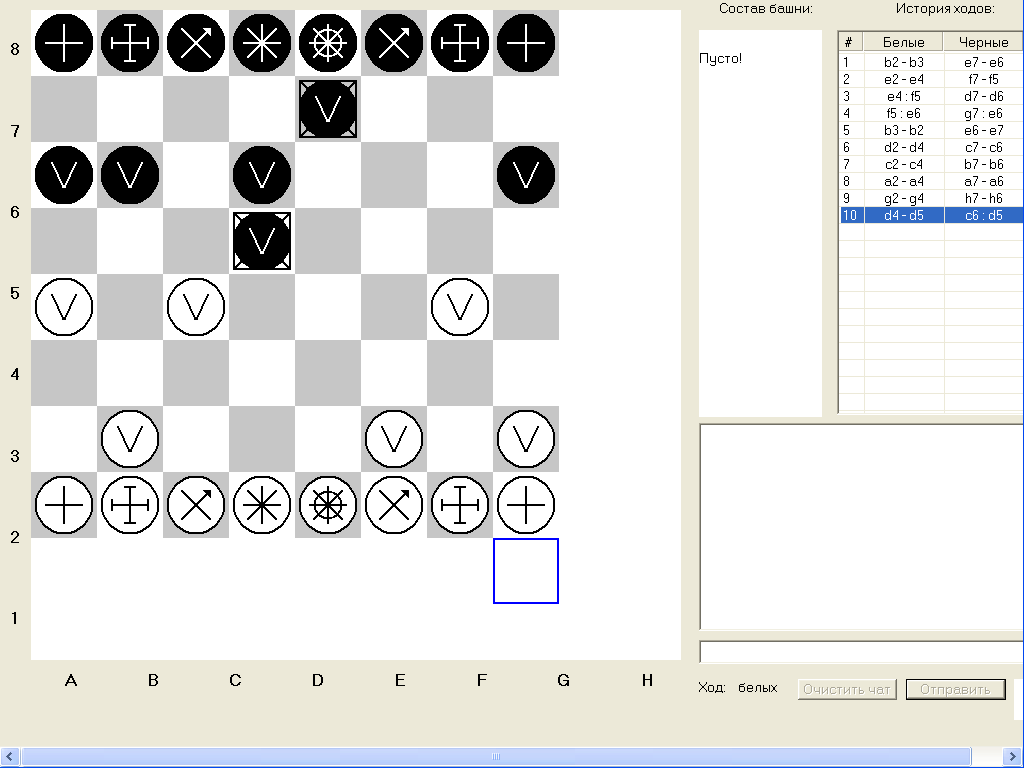Click inside the chat log area

tap(861, 526)
